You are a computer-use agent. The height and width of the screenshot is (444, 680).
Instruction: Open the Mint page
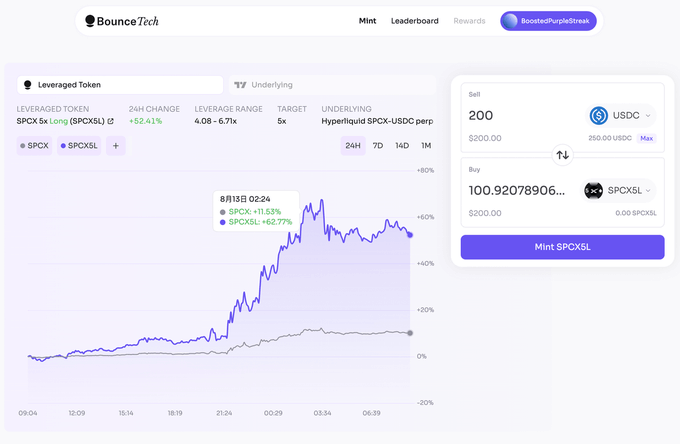click(367, 21)
